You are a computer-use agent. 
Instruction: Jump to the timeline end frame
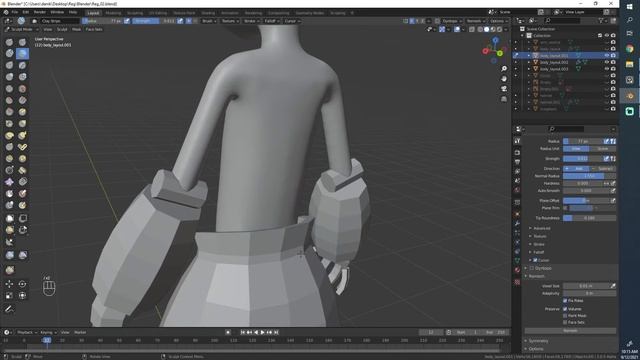[276, 333]
